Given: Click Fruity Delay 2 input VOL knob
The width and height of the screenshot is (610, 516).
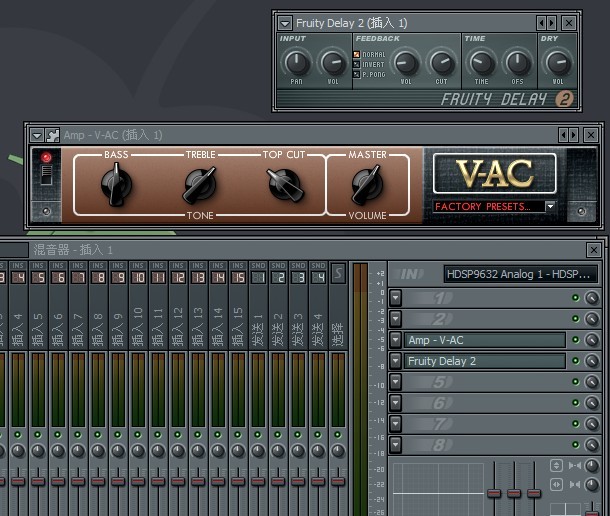Looking at the screenshot, I should coord(333,63).
